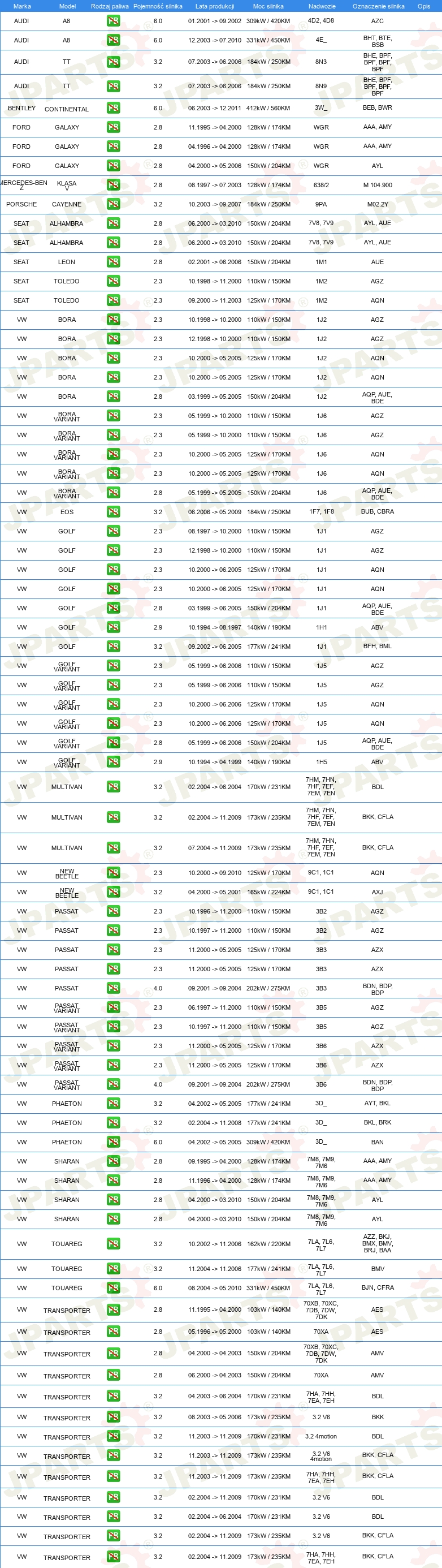The width and height of the screenshot is (442, 1568).
Task: Click fuel icon for VW Touareg 6.0 row
Action: click(x=113, y=1288)
